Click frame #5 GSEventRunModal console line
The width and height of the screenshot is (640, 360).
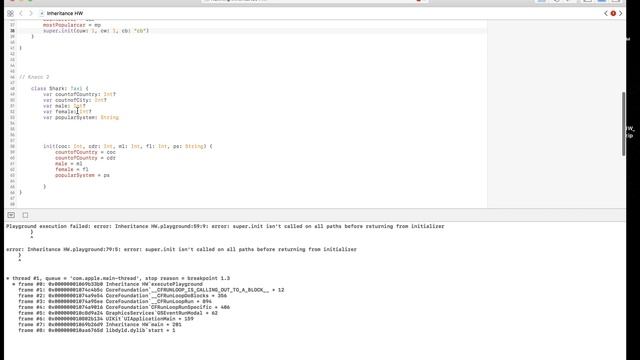click(118, 313)
